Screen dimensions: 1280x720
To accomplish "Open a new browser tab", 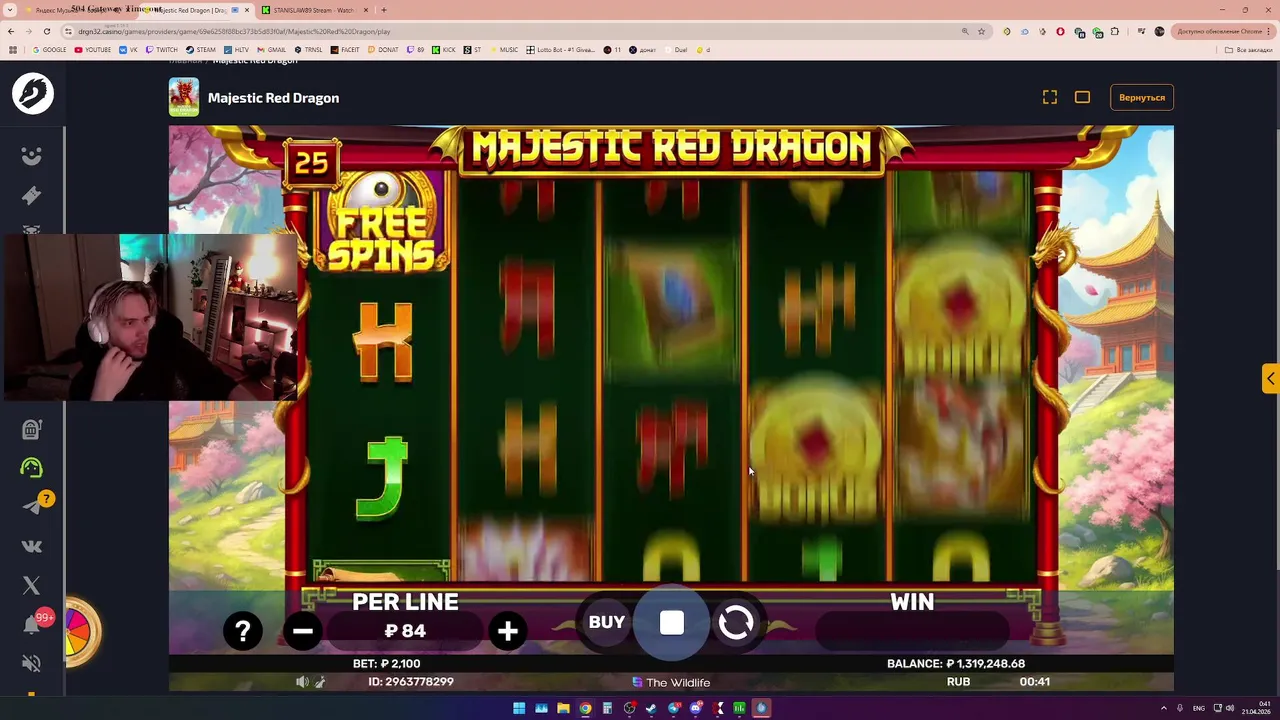I will [384, 10].
